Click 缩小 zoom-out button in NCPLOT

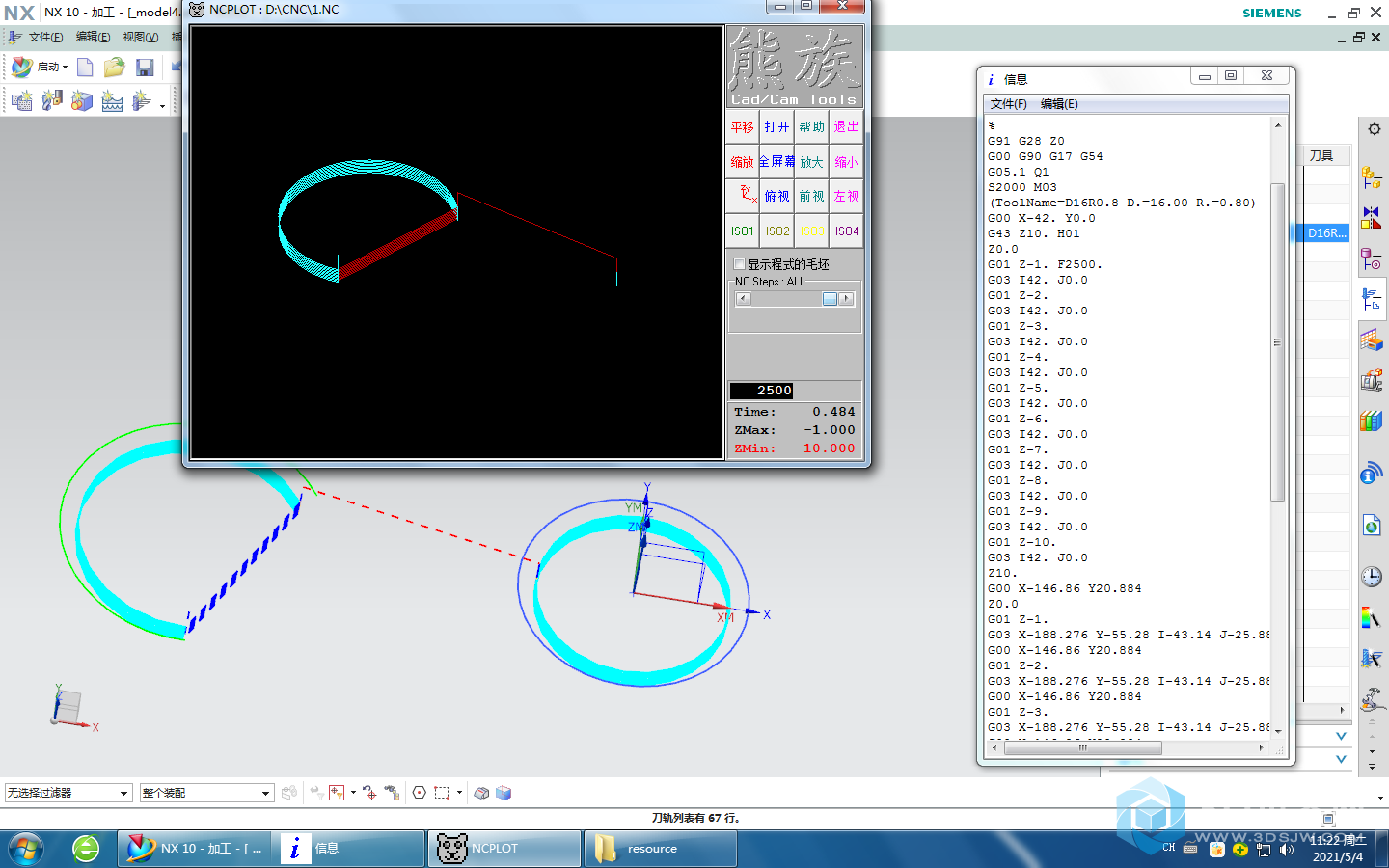[846, 161]
